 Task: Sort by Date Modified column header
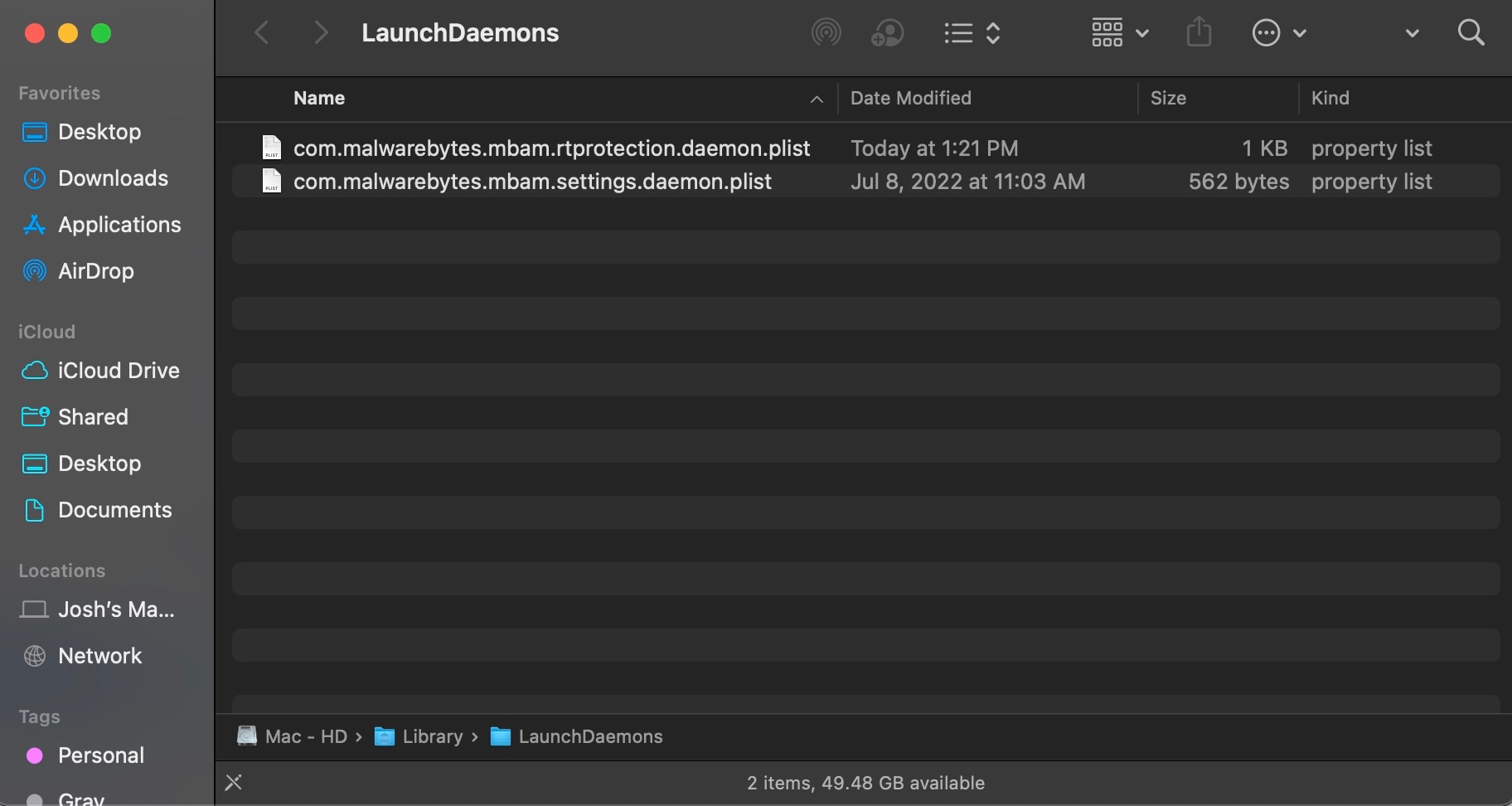click(x=911, y=99)
